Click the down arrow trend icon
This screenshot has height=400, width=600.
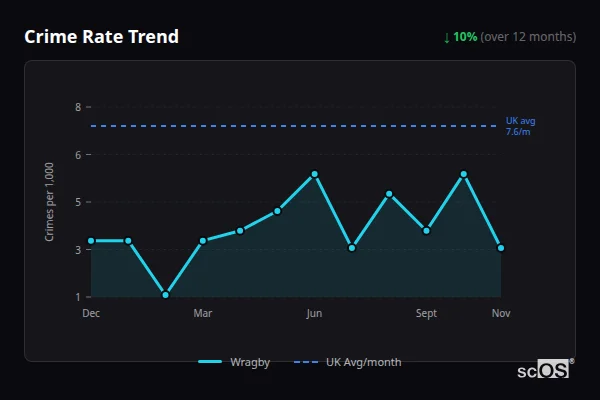pyautogui.click(x=447, y=38)
